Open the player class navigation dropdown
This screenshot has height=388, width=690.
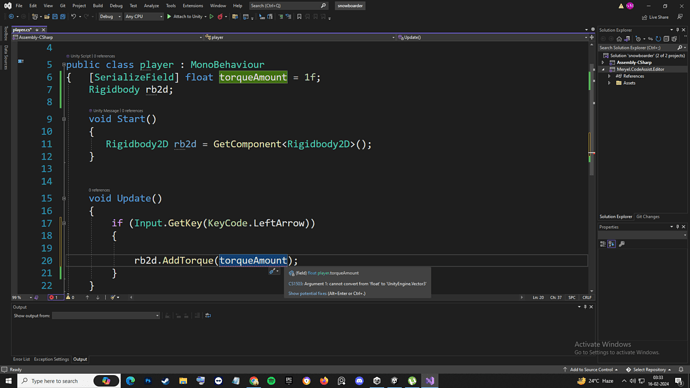point(300,37)
